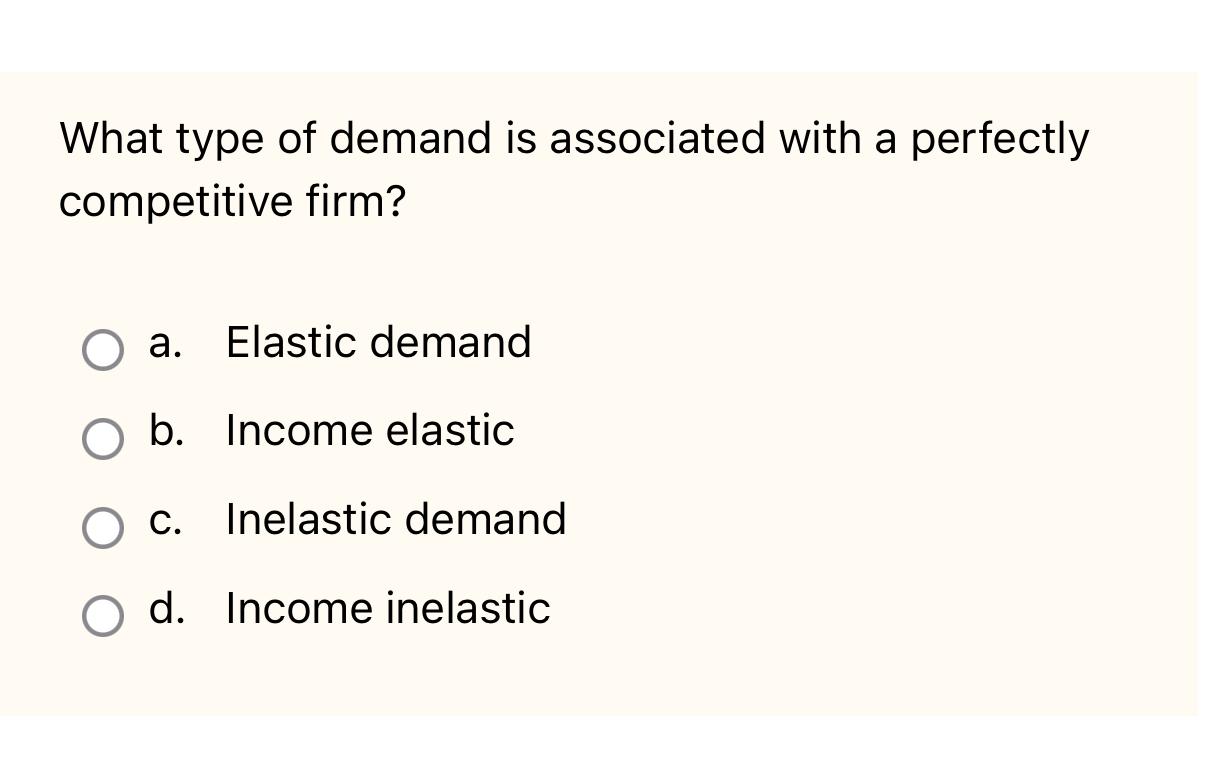1221x768 pixels.
Task: Click the letter label 'd.'
Action: click(x=166, y=608)
